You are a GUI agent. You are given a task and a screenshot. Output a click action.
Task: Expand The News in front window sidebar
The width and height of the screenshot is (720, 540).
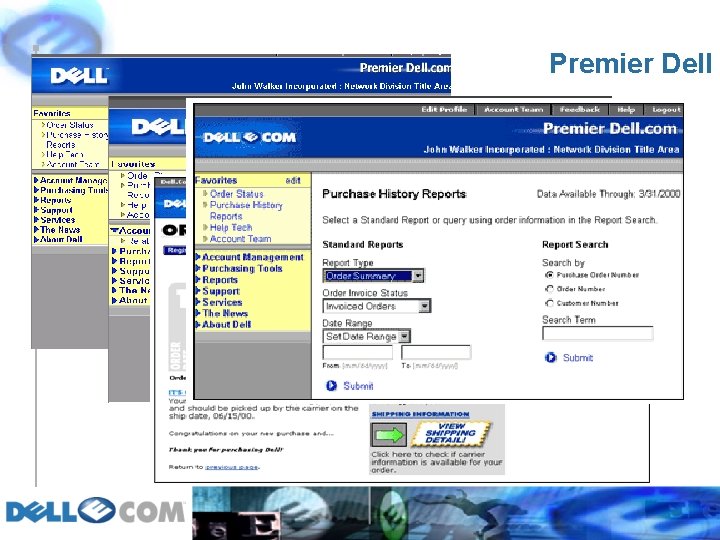(x=222, y=313)
